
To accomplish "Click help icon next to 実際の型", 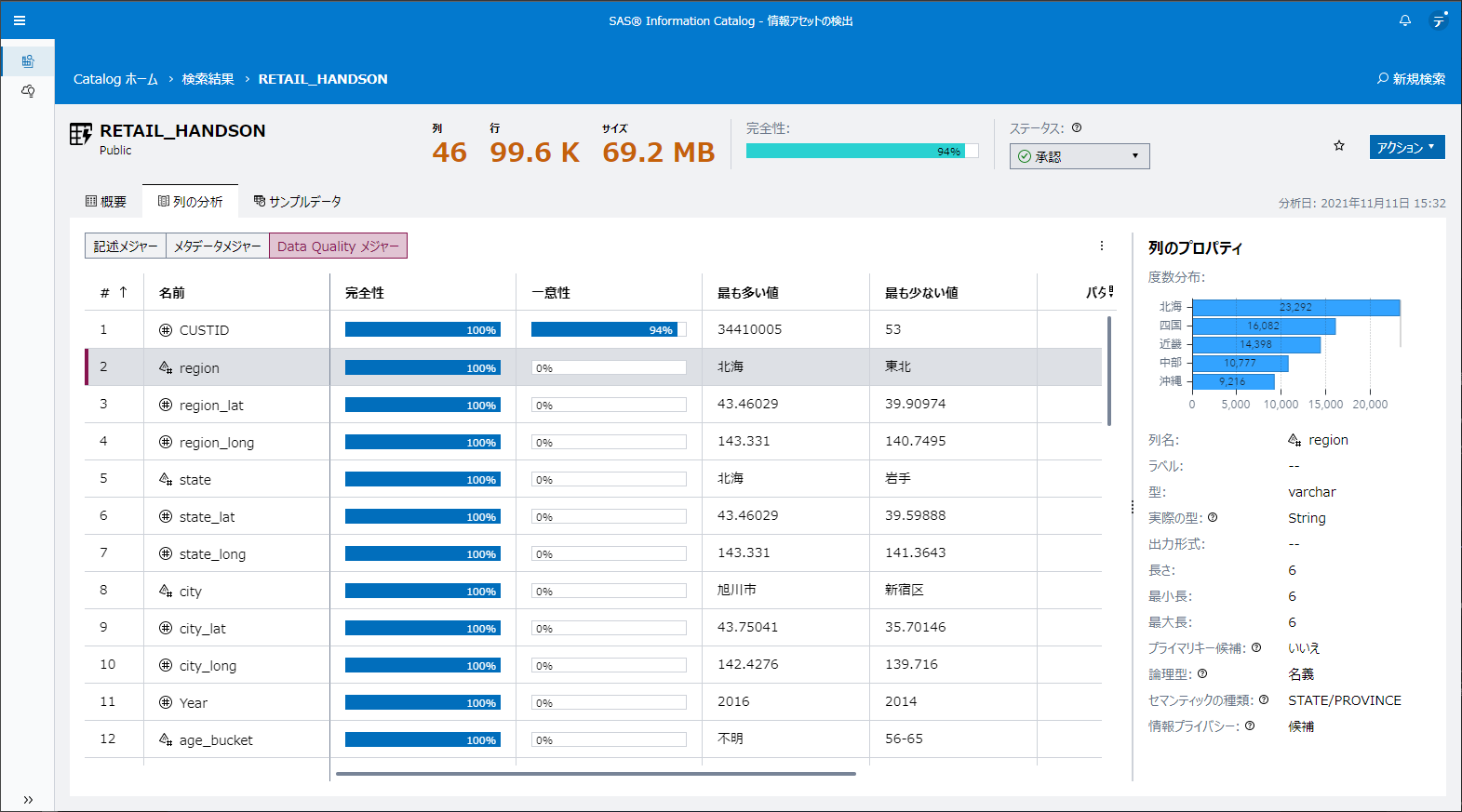I will click(x=1213, y=517).
